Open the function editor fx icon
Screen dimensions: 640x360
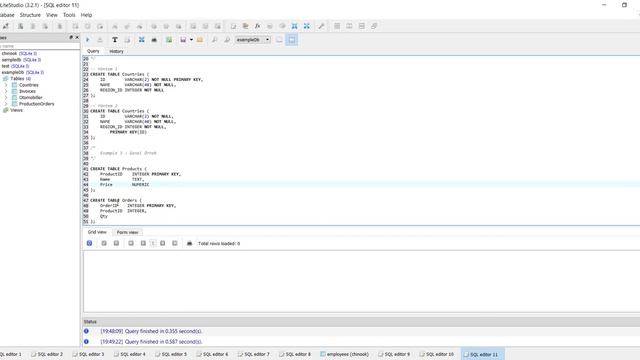click(x=258, y=26)
